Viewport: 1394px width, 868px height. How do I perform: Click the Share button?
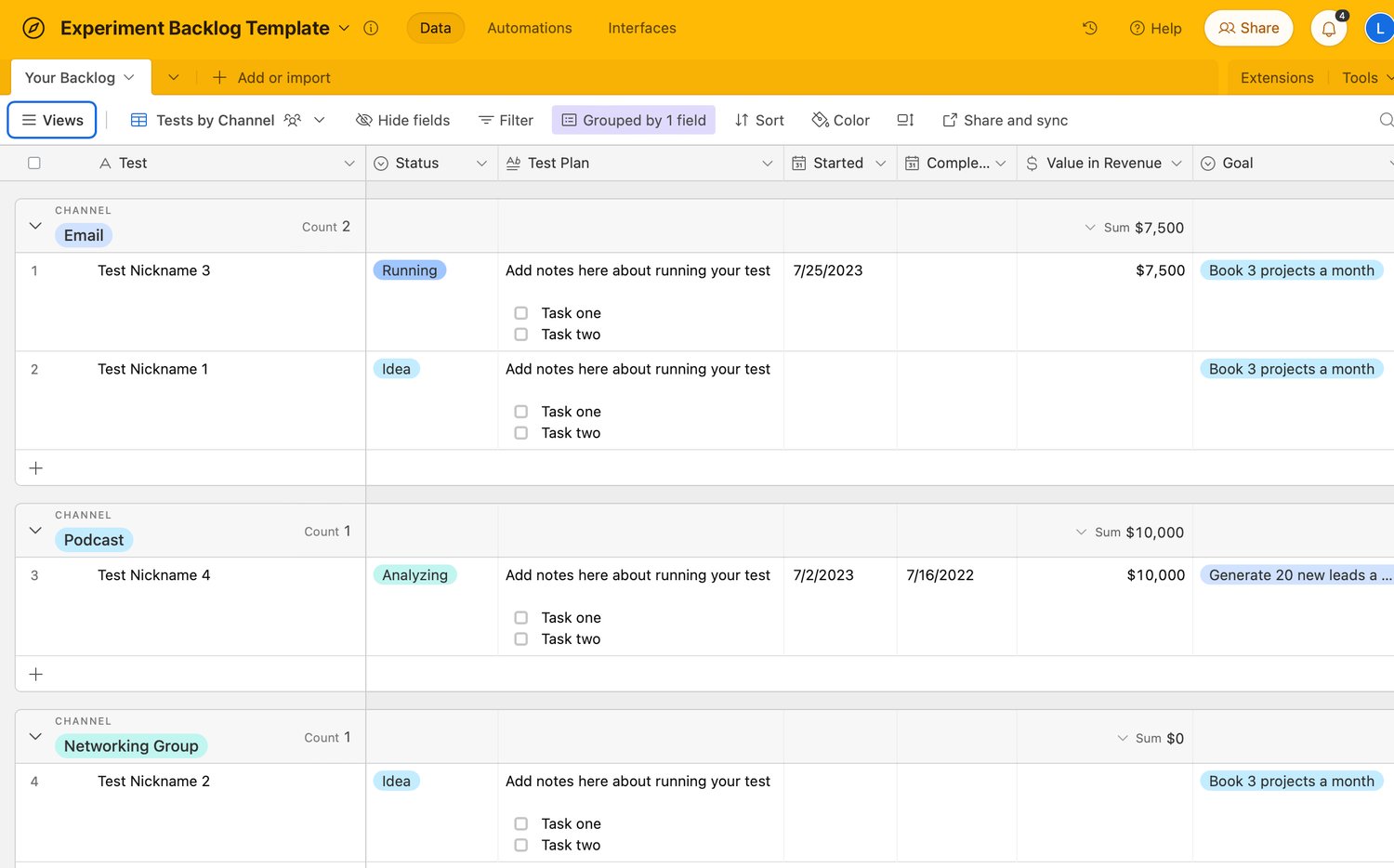coord(1248,28)
